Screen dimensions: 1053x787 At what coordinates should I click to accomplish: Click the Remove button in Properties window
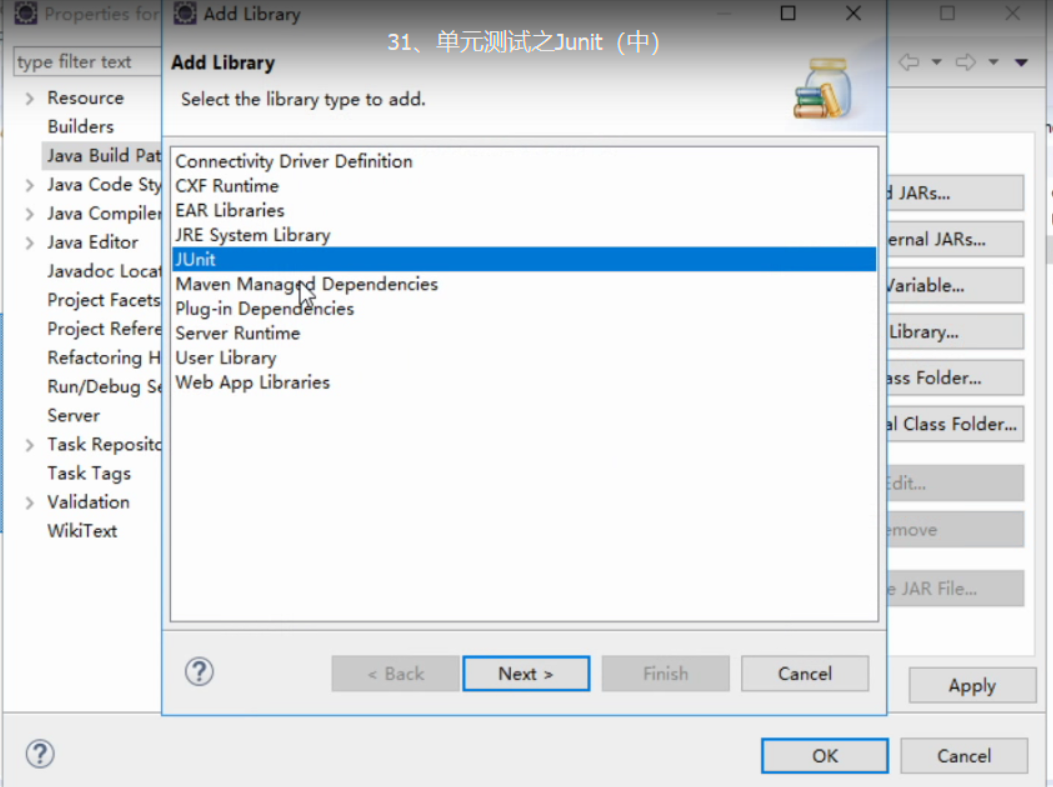click(955, 530)
